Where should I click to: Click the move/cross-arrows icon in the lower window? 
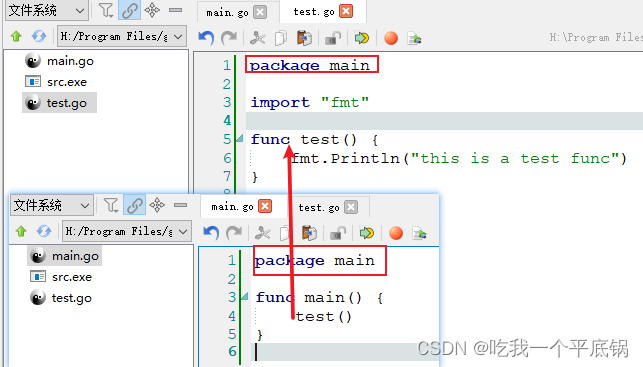point(157,205)
